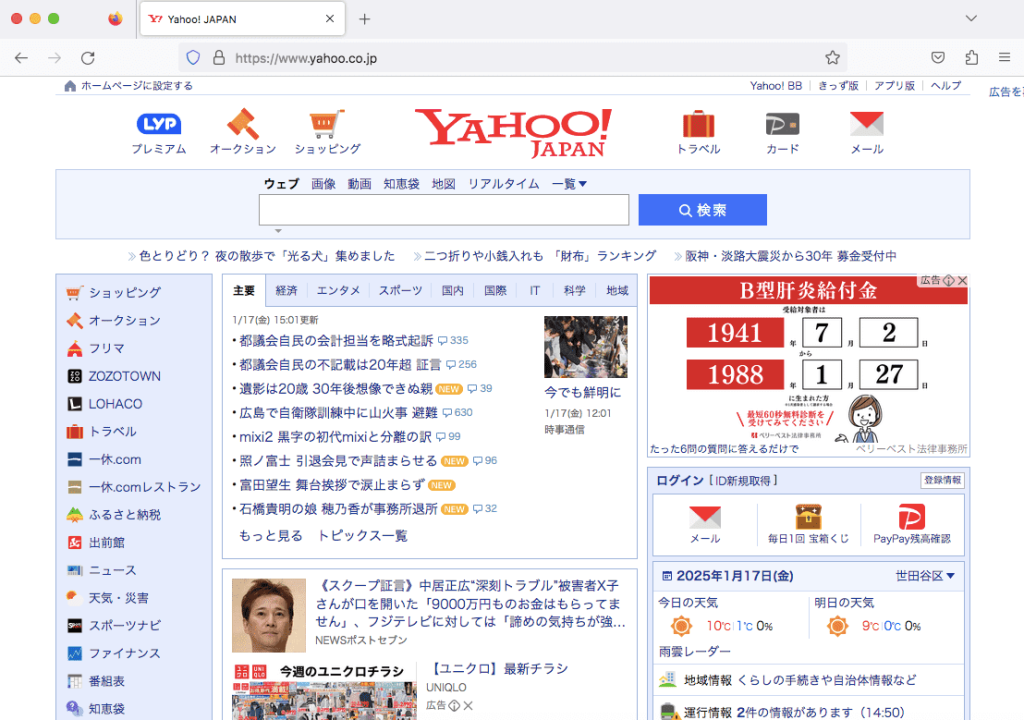The width and height of the screenshot is (1024, 720).
Task: Click the 宝箱くじ treasure chest icon
Action: tap(808, 517)
